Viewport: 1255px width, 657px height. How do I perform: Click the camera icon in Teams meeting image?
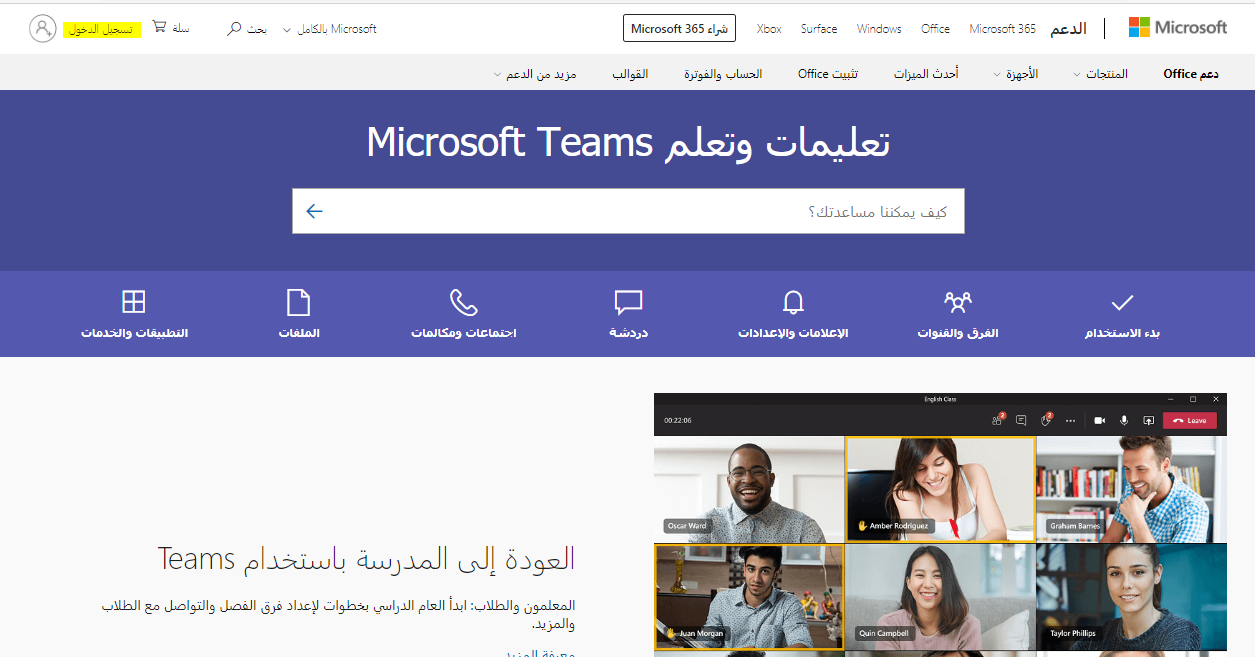[x=1099, y=421]
